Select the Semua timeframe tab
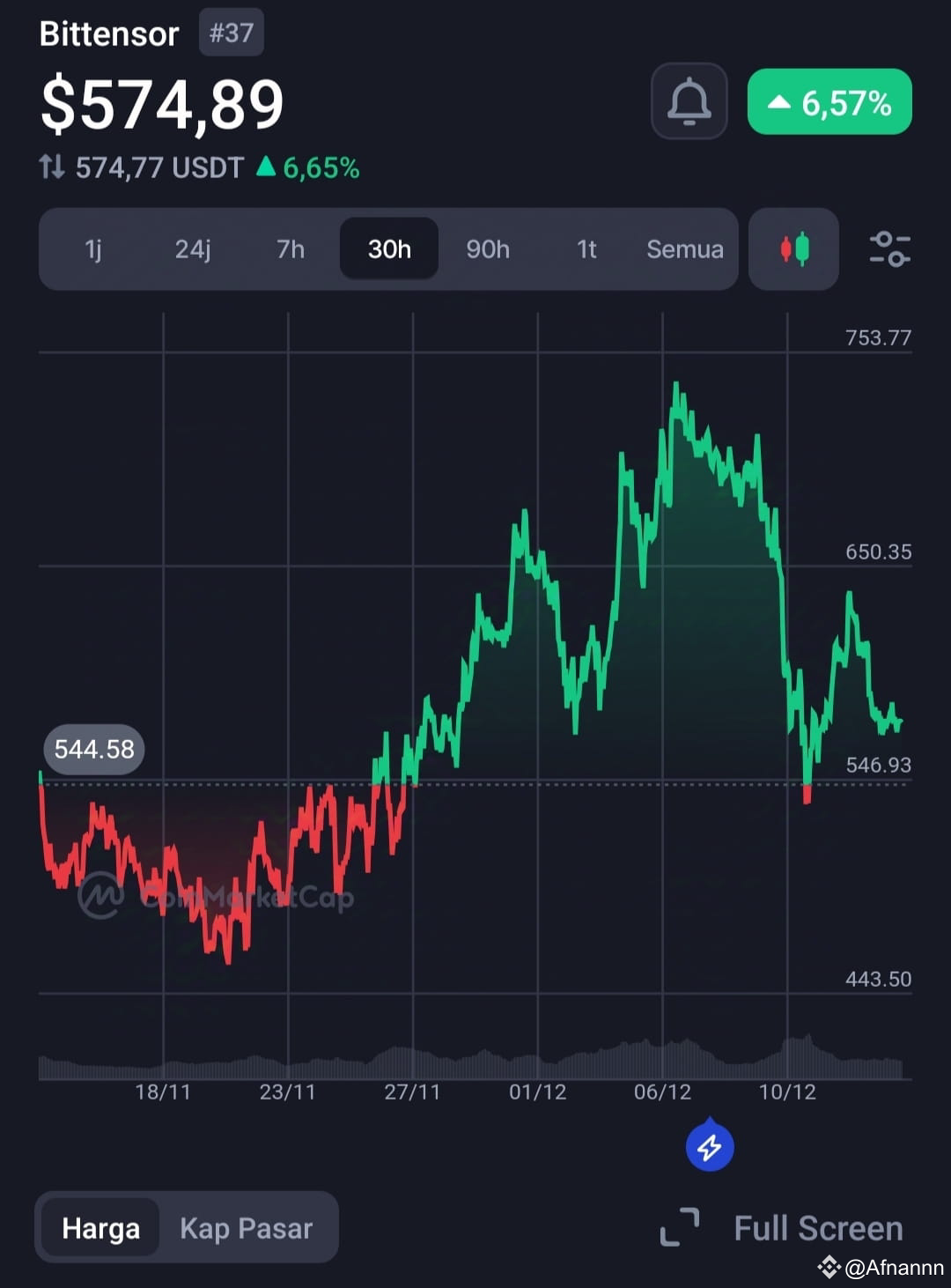 click(x=684, y=249)
